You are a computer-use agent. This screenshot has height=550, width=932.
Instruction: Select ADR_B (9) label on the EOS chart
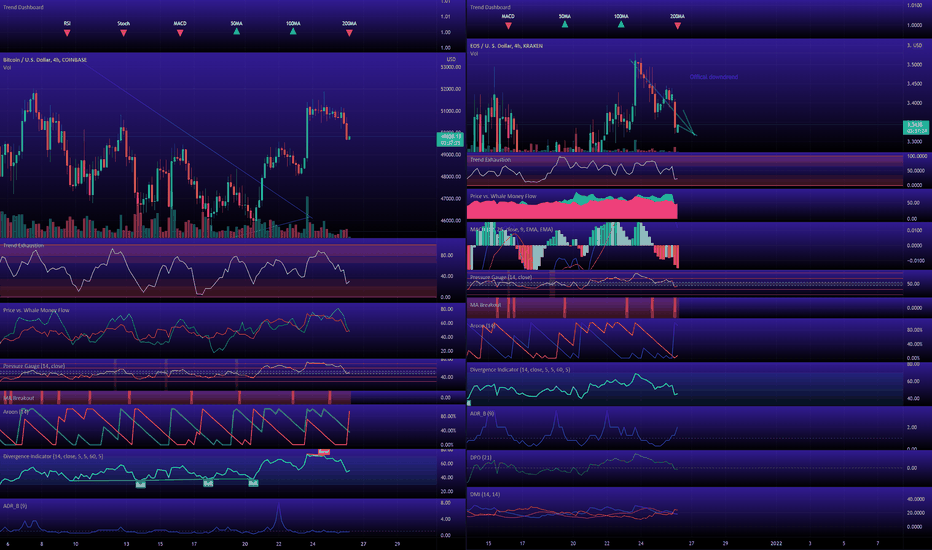(481, 414)
